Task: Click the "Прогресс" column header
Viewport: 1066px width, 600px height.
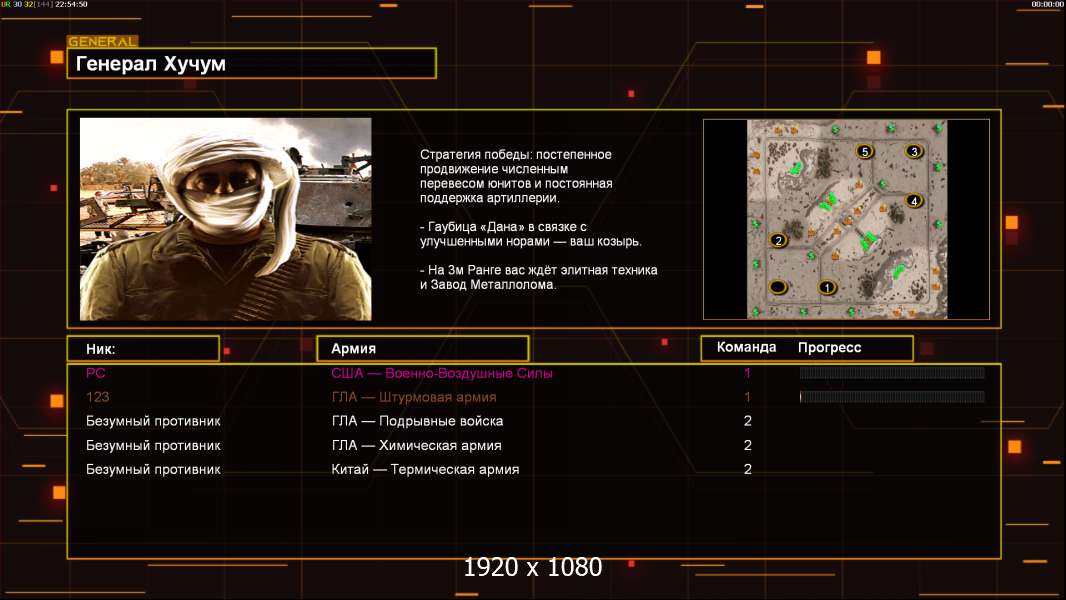Action: 829,347
